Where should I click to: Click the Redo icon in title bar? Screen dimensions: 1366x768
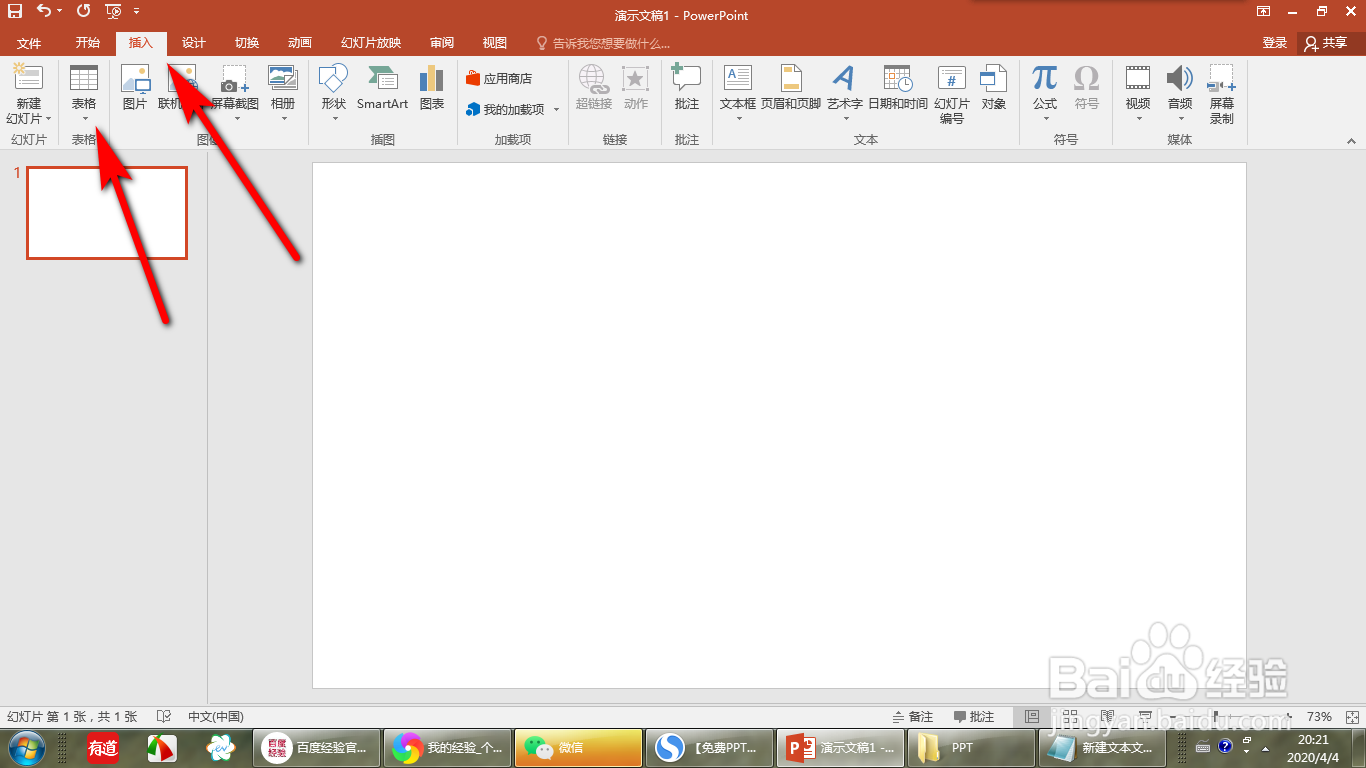coord(83,11)
